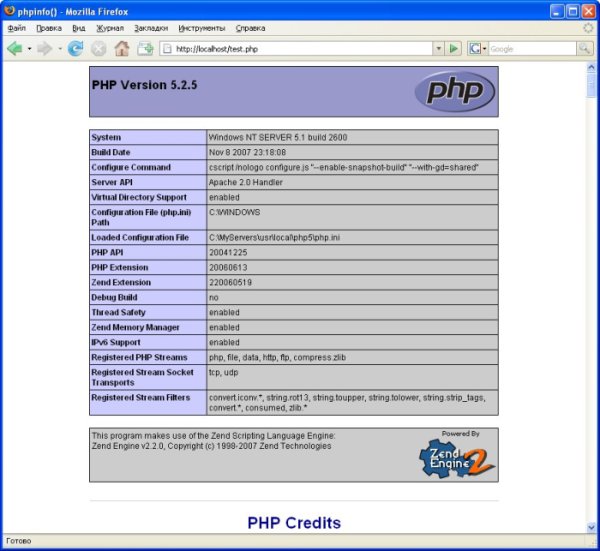Open the Инструменты menu
600x551 pixels.
[202, 28]
